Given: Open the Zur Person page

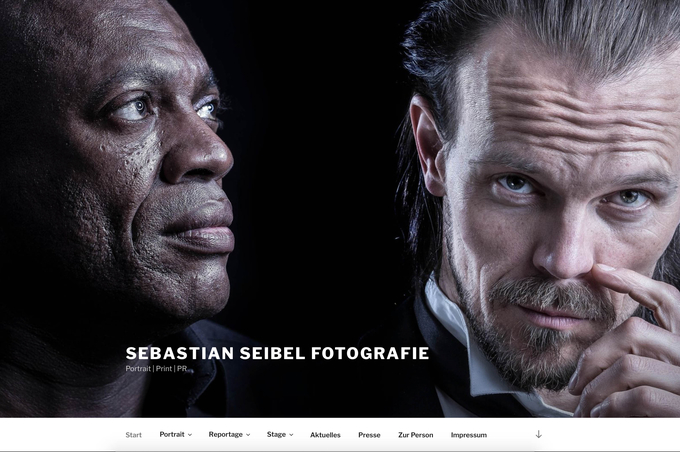Looking at the screenshot, I should coord(415,435).
